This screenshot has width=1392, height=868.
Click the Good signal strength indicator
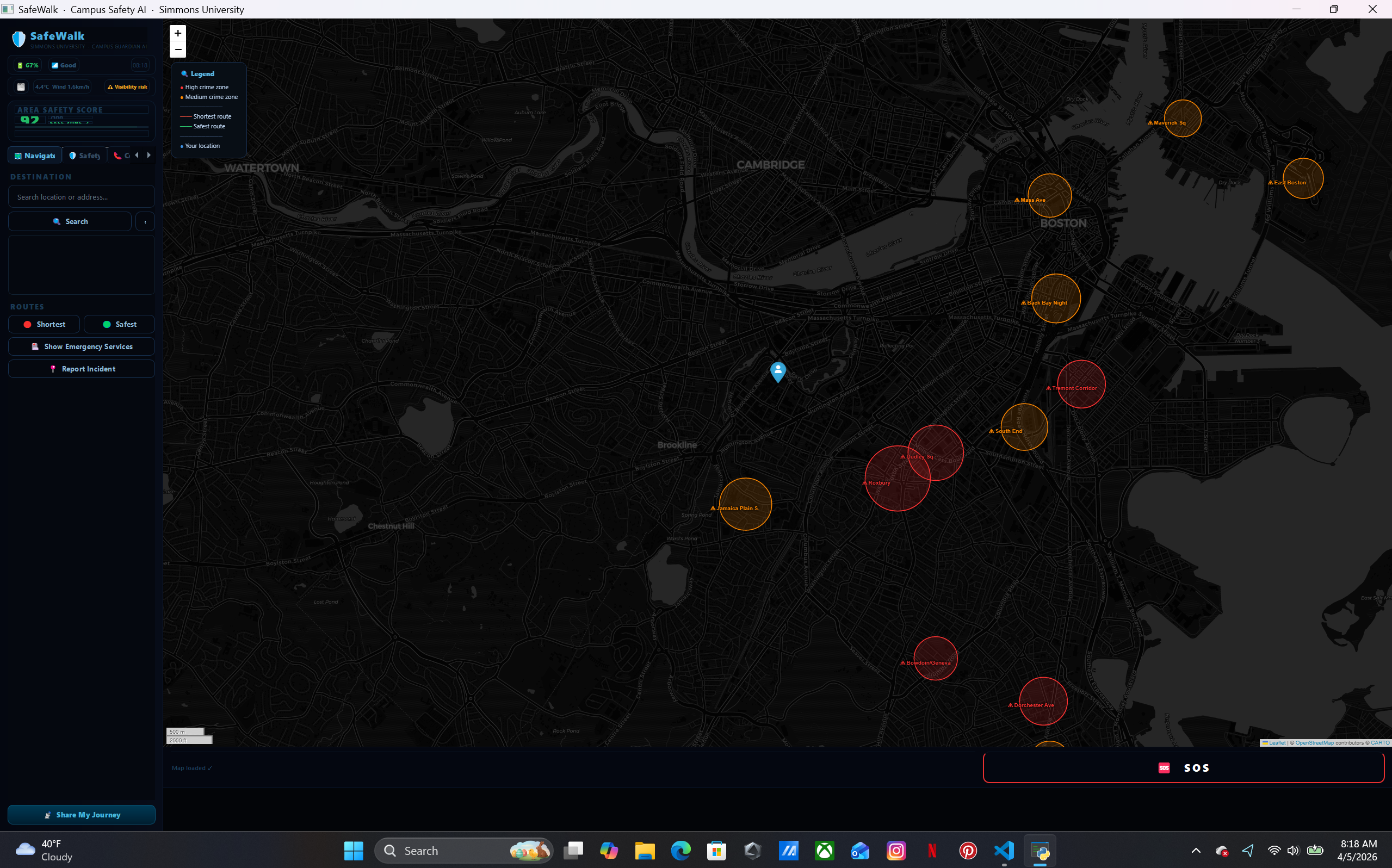point(64,65)
